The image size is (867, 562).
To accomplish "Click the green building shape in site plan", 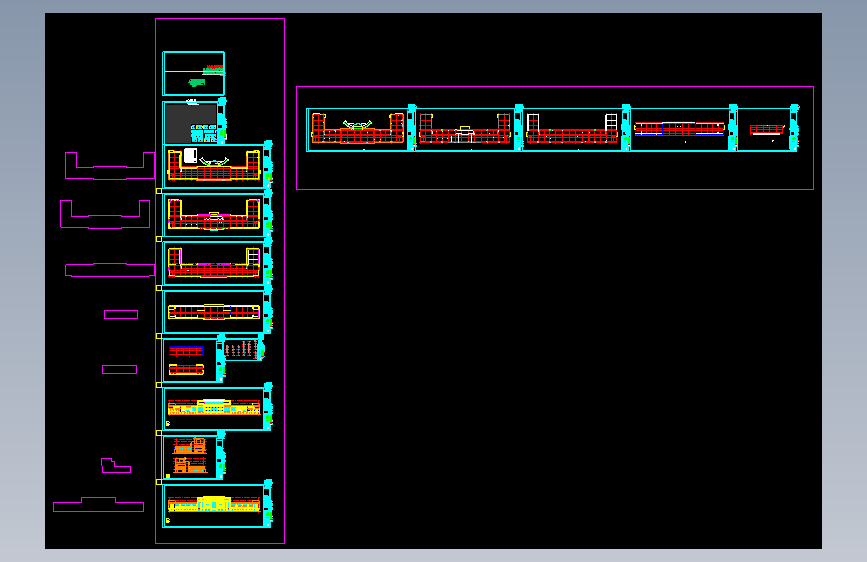I will point(197,82).
